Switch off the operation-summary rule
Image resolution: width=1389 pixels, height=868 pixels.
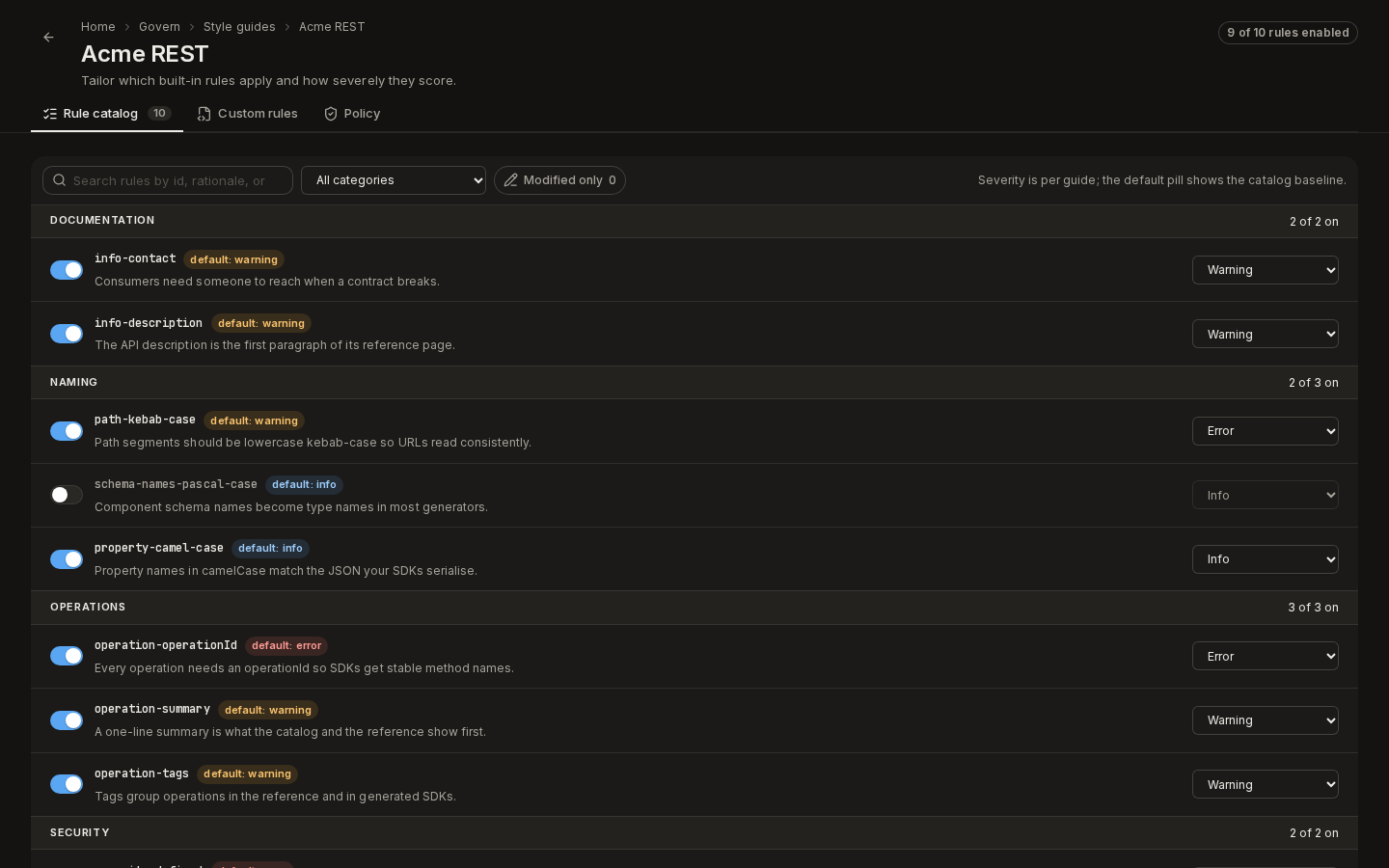67,720
